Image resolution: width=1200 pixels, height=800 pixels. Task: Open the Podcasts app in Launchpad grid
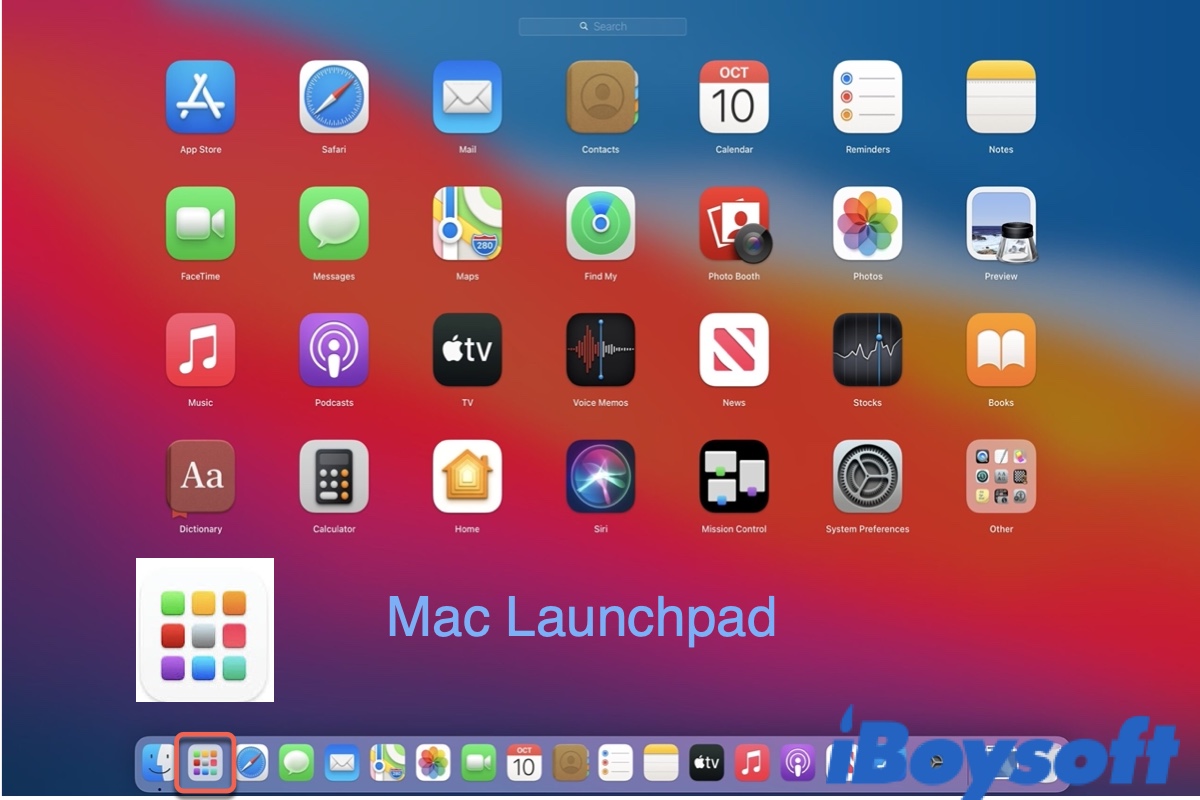click(x=334, y=350)
